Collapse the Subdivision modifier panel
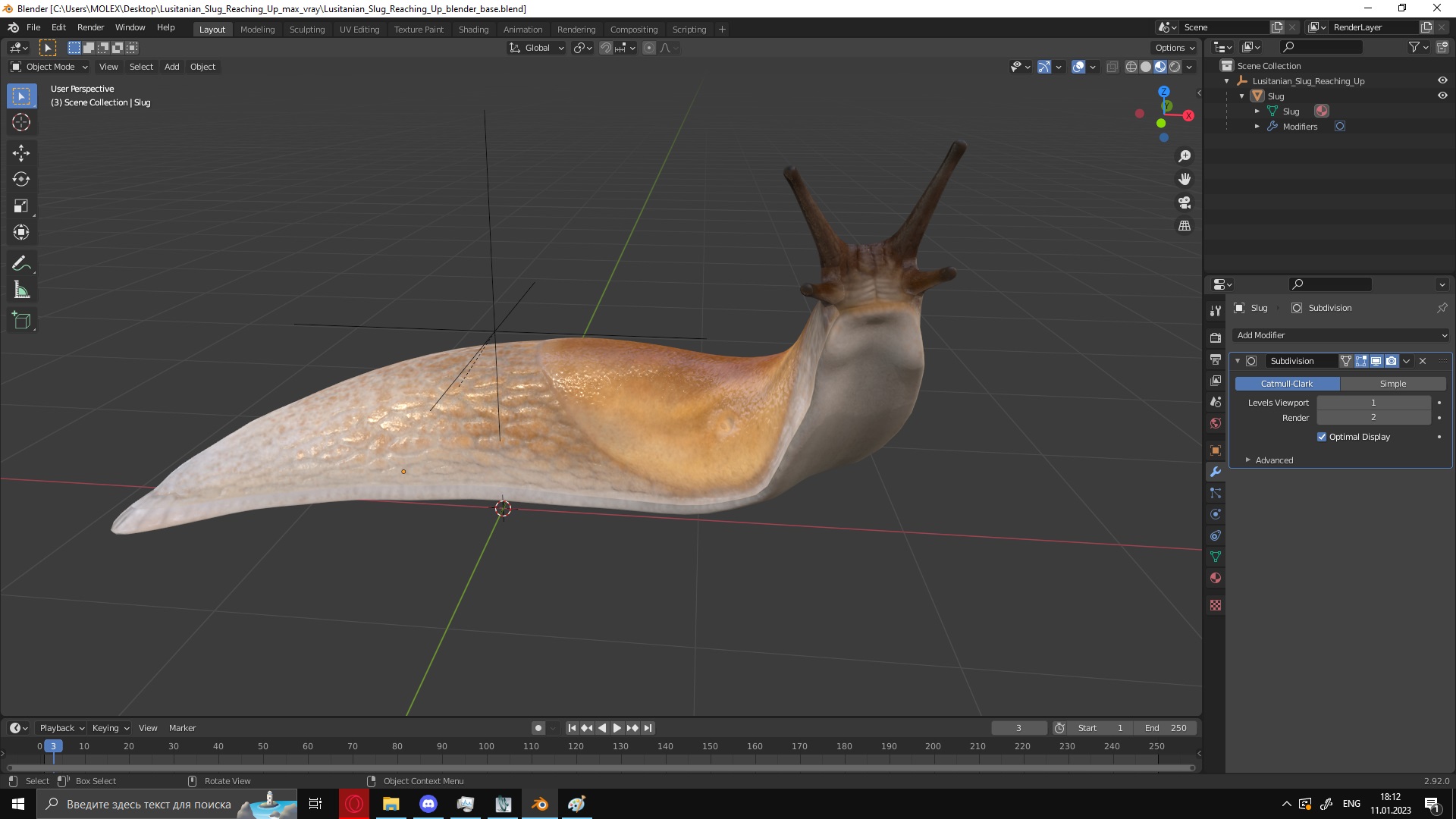Image resolution: width=1456 pixels, height=819 pixels. coord(1238,361)
